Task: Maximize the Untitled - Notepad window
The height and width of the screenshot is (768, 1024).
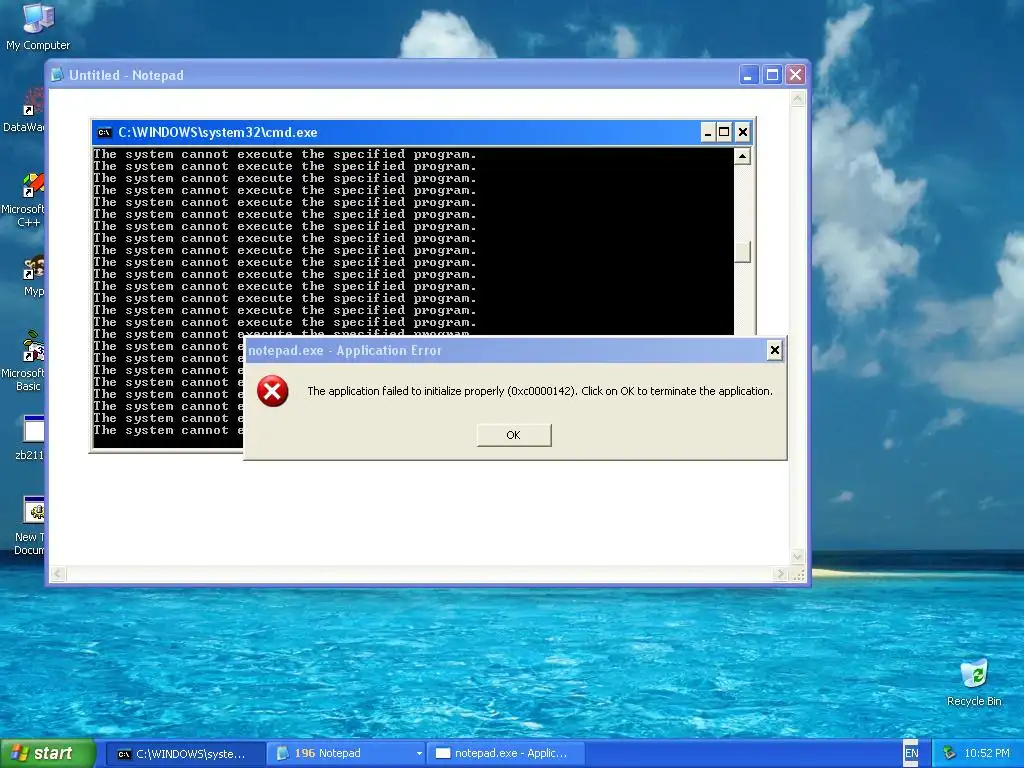Action: click(x=772, y=75)
